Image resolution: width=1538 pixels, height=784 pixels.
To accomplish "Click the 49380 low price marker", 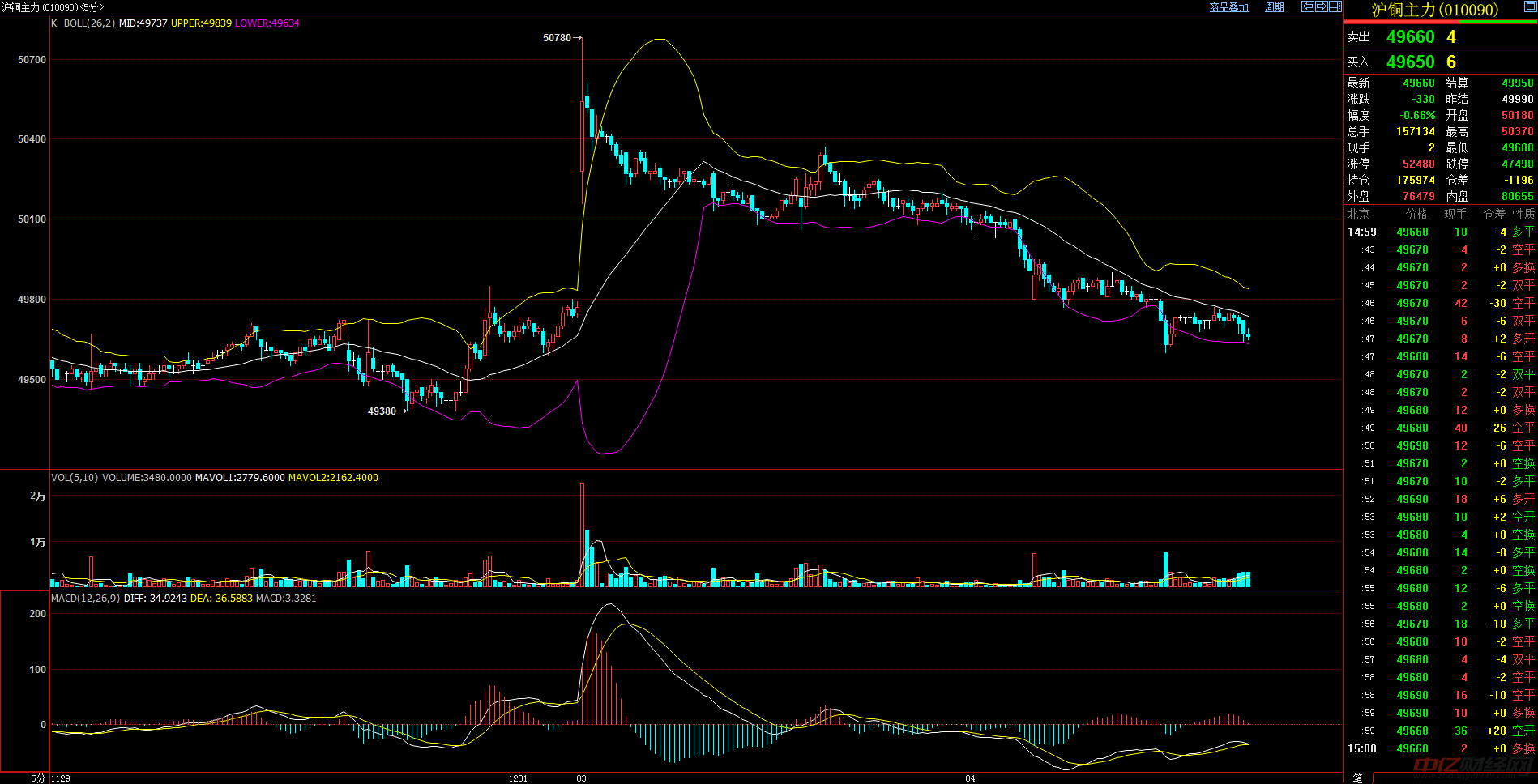I will [x=382, y=411].
